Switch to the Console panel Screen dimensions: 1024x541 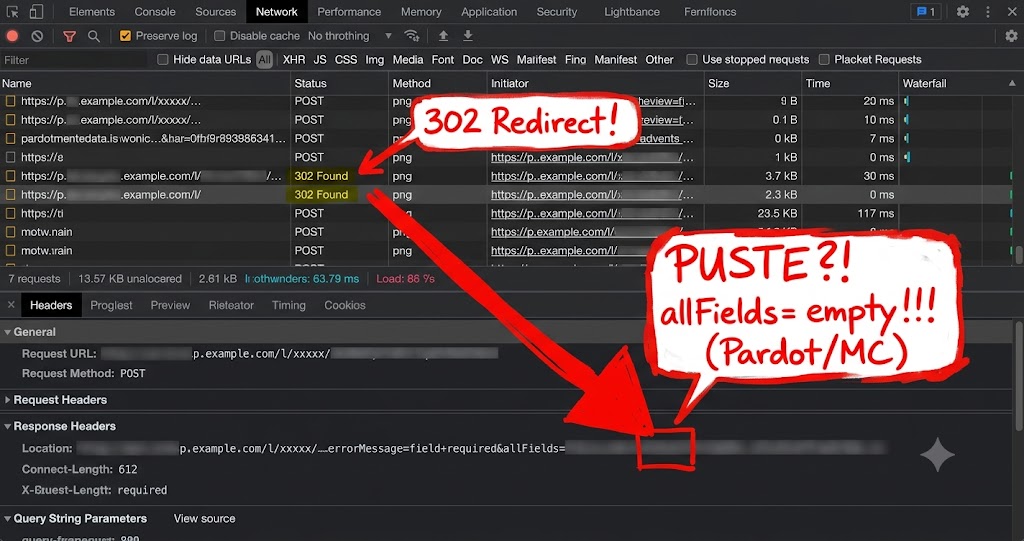click(x=155, y=12)
